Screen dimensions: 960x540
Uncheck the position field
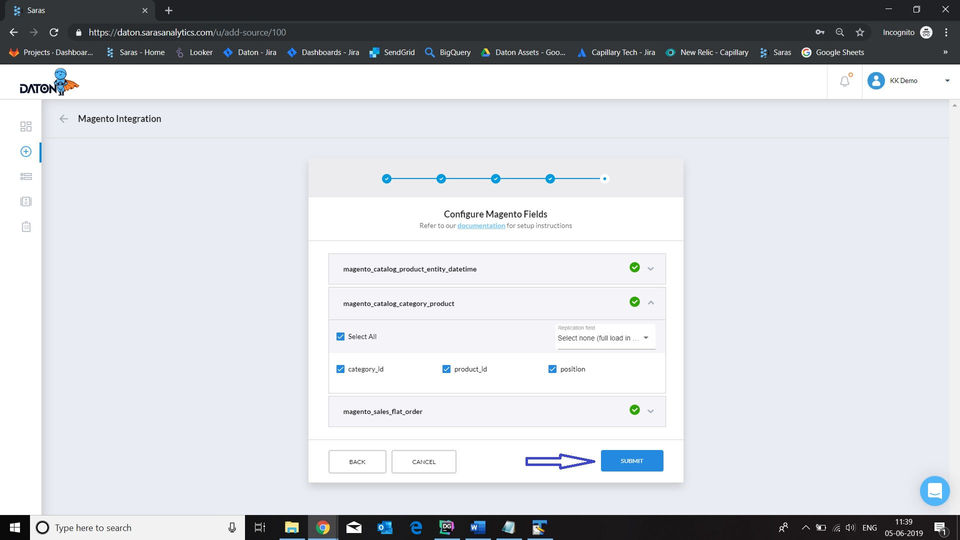coord(552,369)
